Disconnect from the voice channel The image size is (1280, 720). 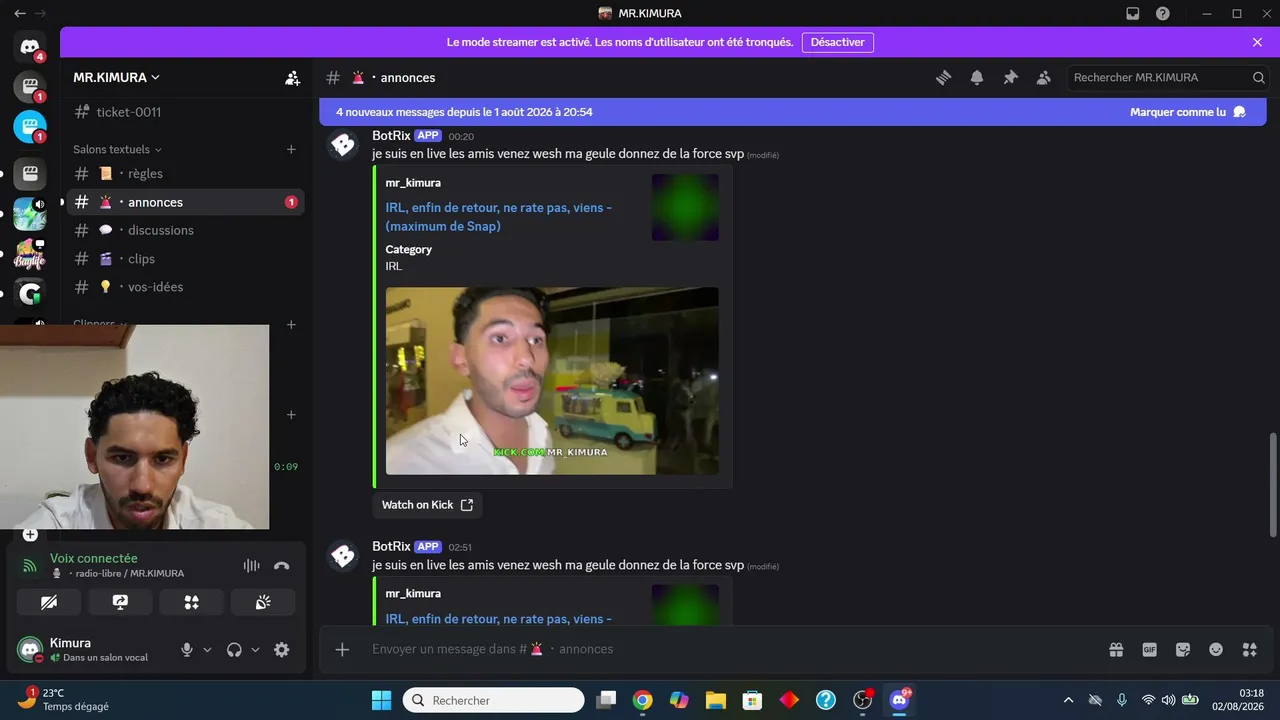pyautogui.click(x=282, y=565)
